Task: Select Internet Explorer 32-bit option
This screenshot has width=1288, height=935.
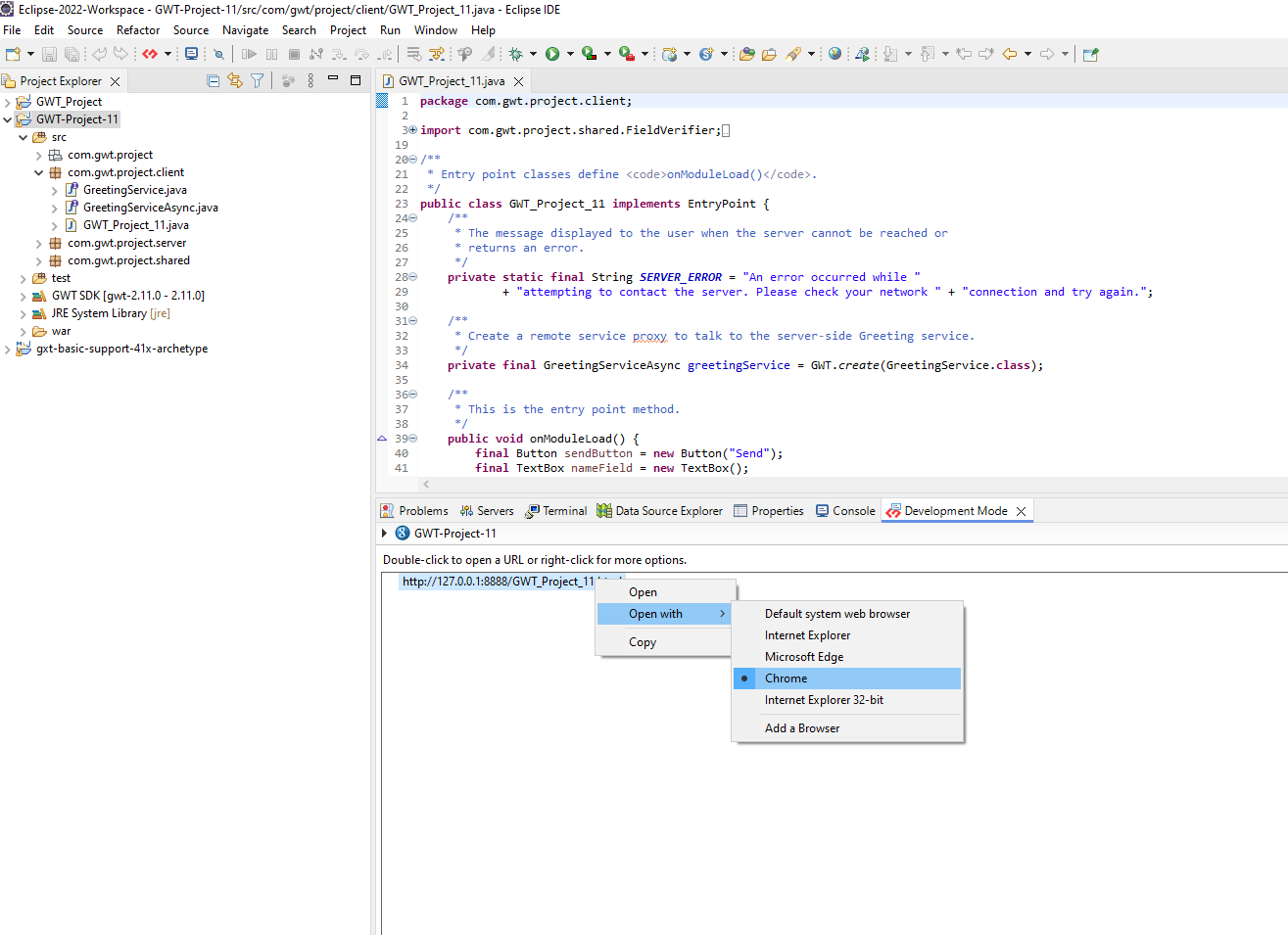Action: (847, 700)
